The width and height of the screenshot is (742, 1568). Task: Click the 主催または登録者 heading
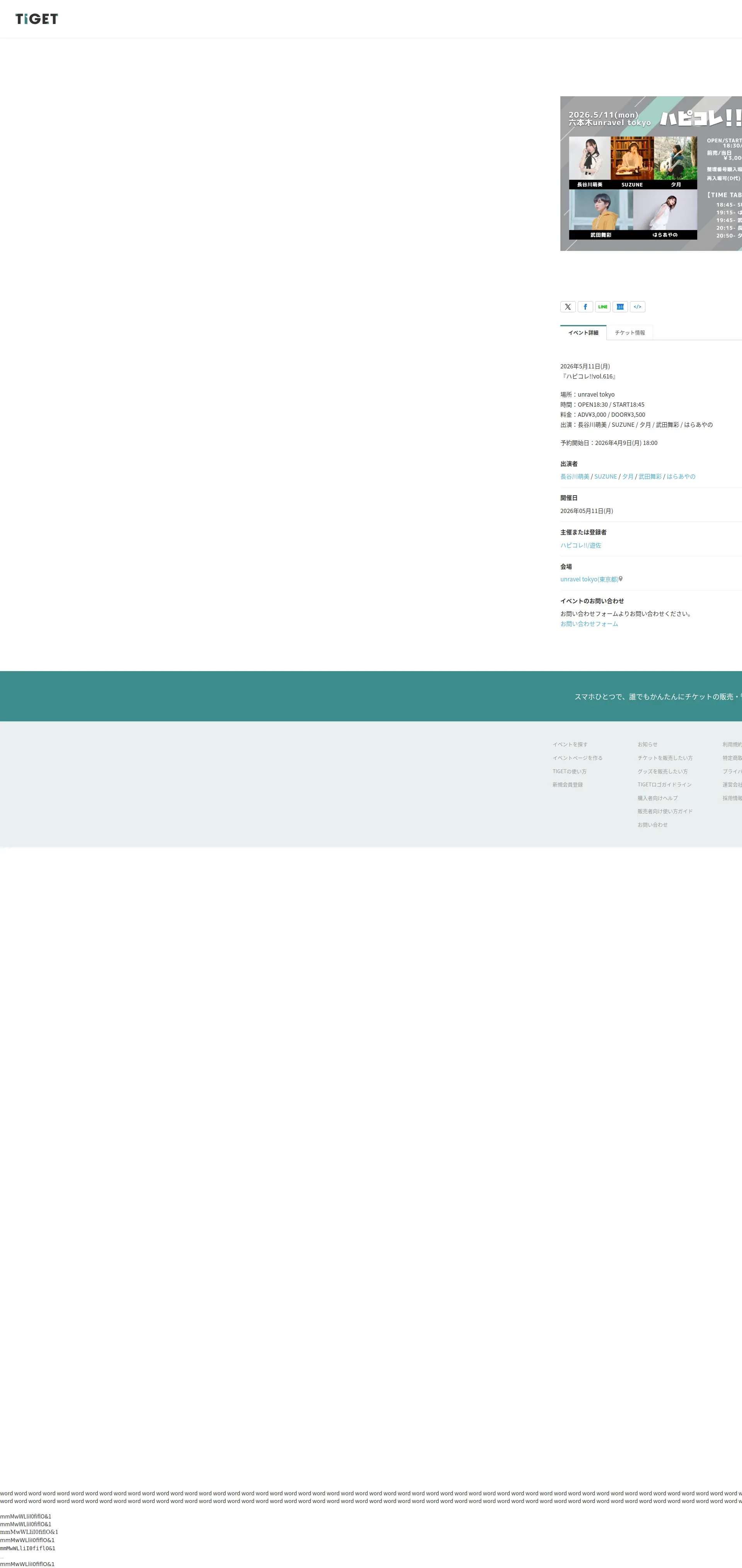click(583, 533)
